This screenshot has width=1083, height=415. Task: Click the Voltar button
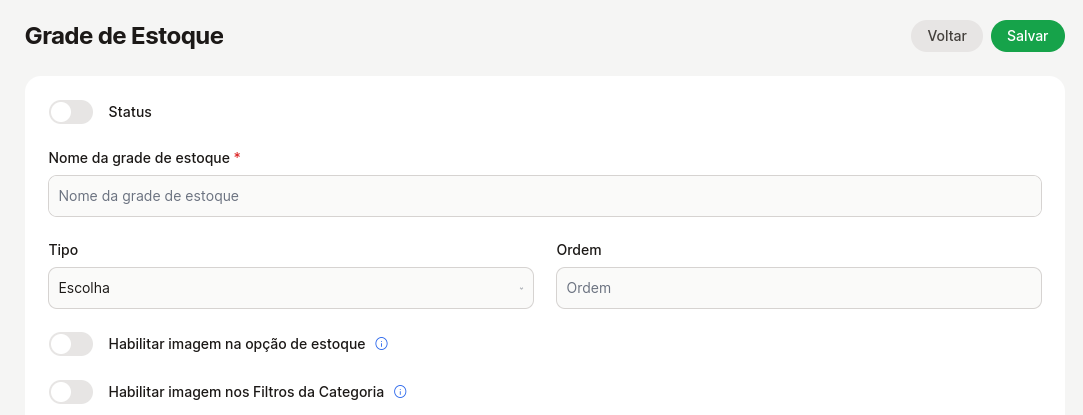click(x=947, y=36)
